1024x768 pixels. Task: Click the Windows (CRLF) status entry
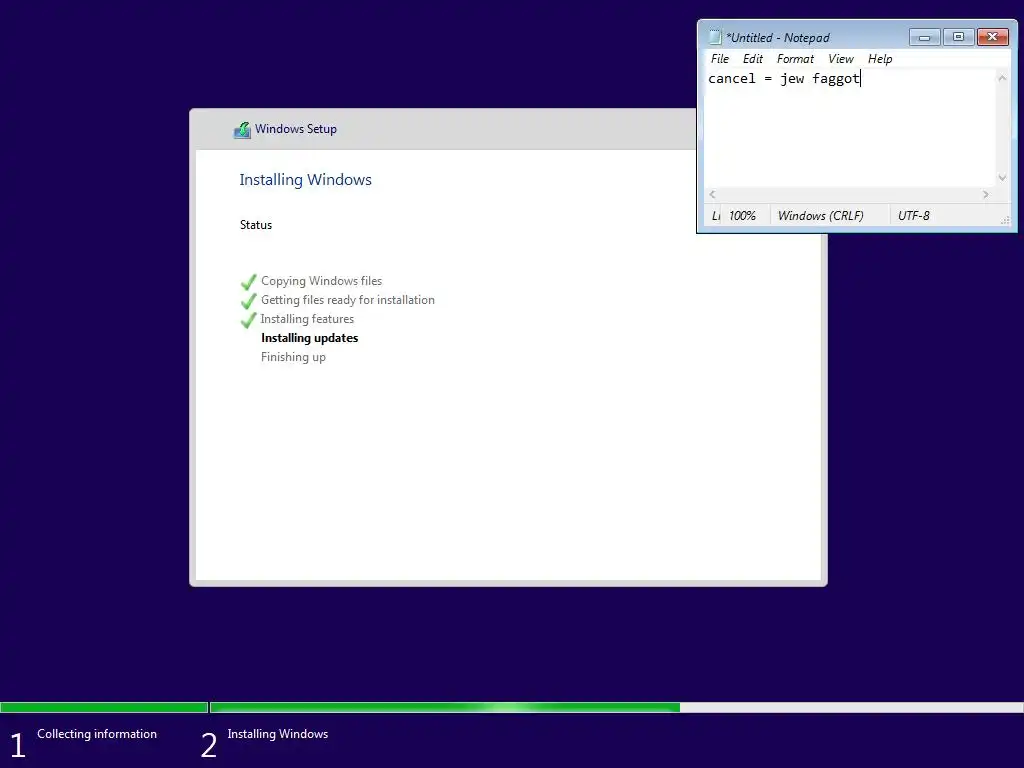[820, 216]
